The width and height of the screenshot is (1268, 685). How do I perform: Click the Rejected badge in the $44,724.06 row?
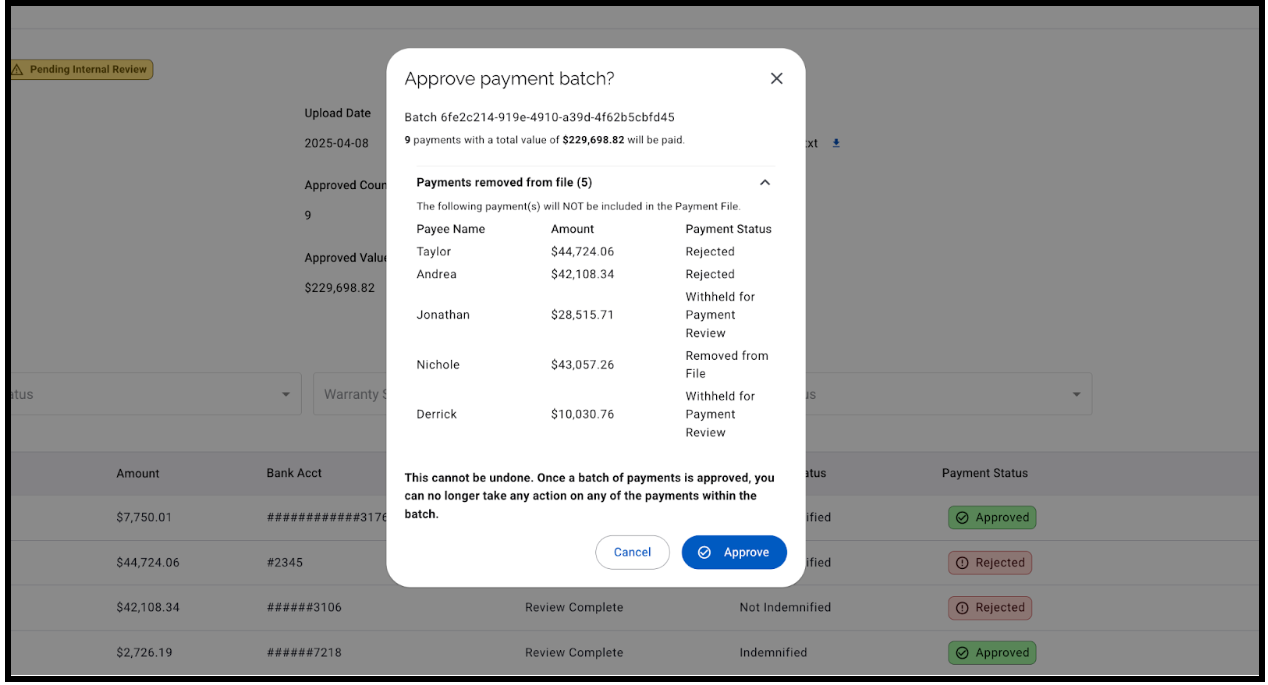point(990,563)
